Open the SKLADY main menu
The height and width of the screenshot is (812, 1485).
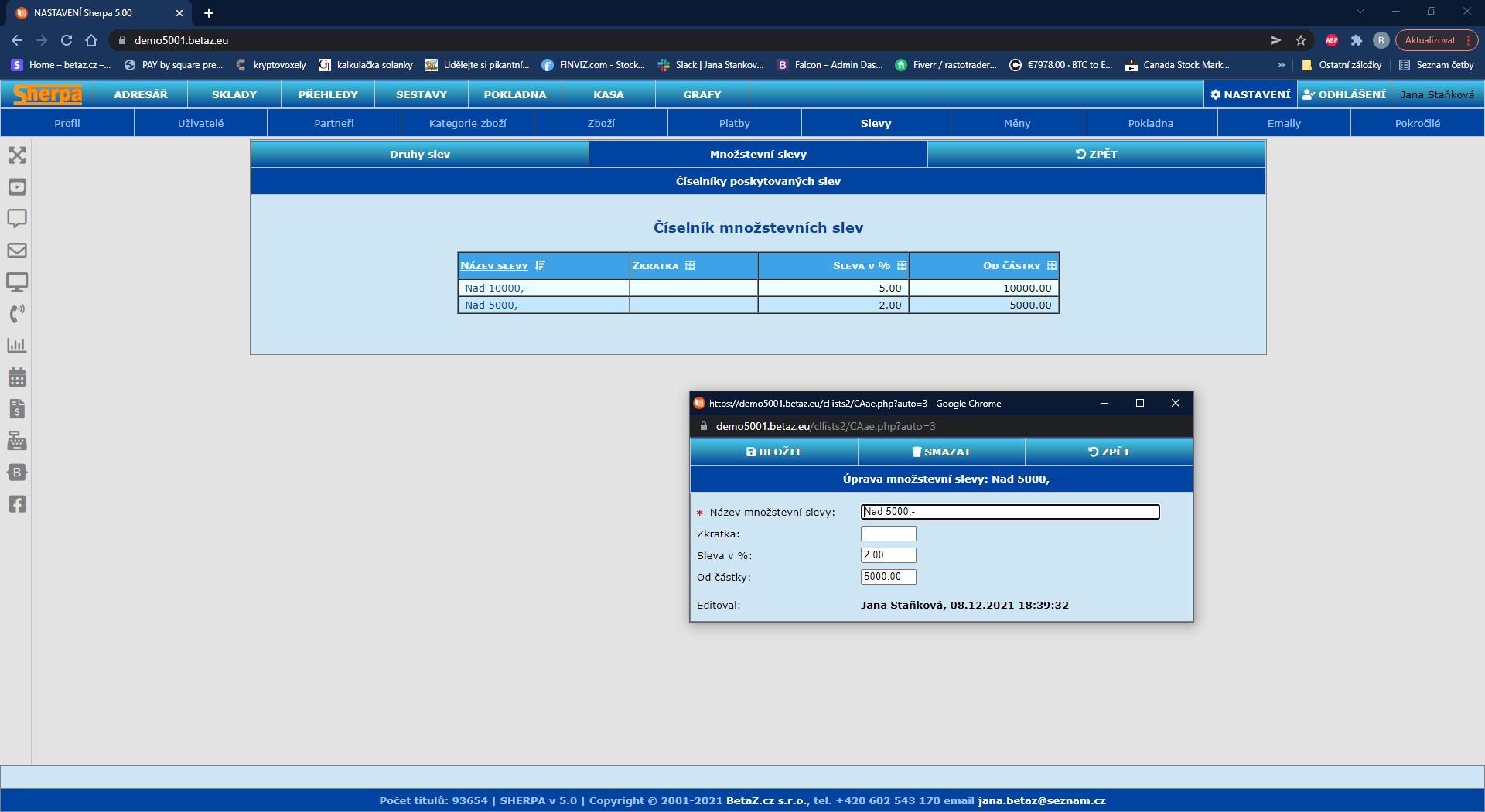click(234, 94)
